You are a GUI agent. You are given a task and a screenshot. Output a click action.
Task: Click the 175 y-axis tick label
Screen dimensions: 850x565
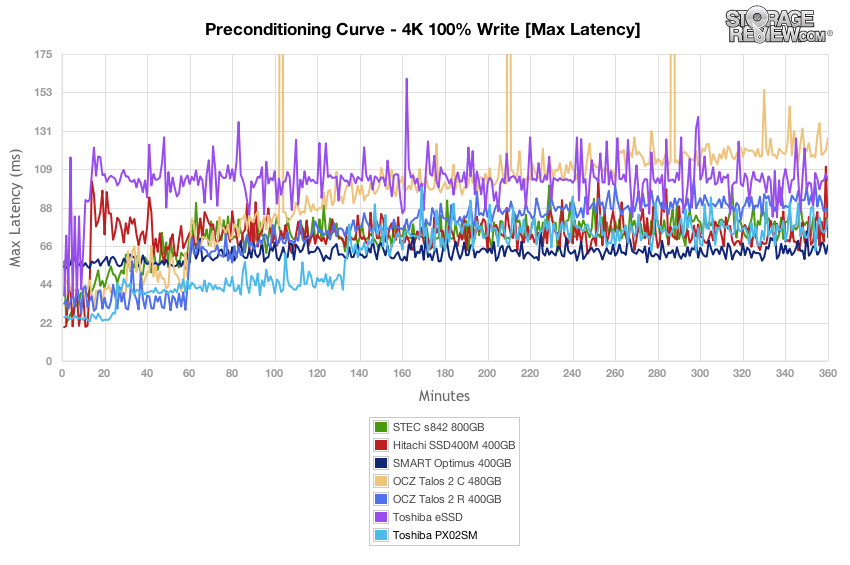[43, 54]
